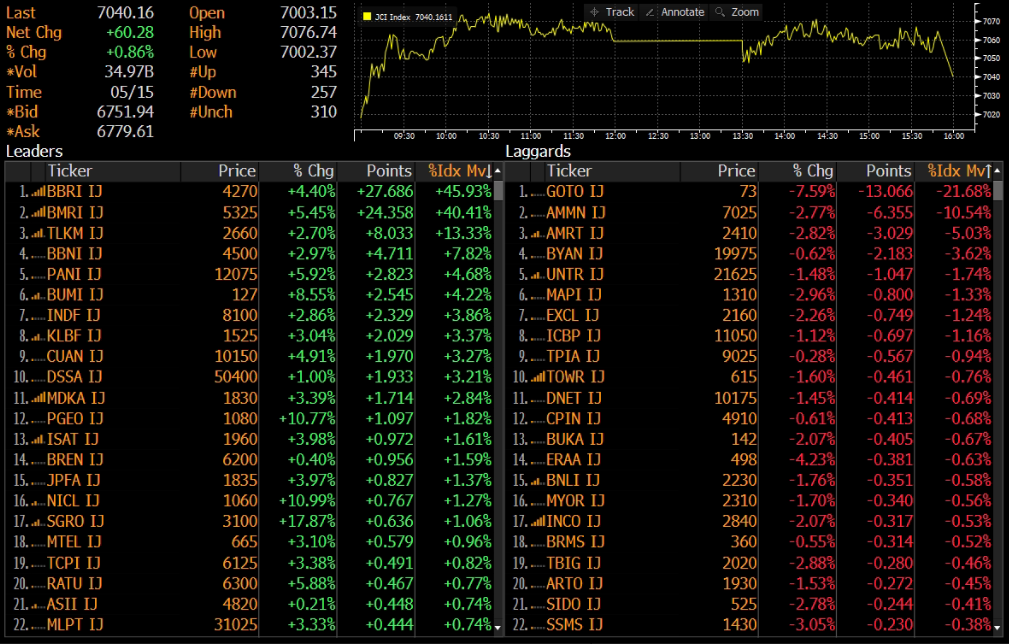Click the *Vol value 34.97B

click(x=129, y=72)
